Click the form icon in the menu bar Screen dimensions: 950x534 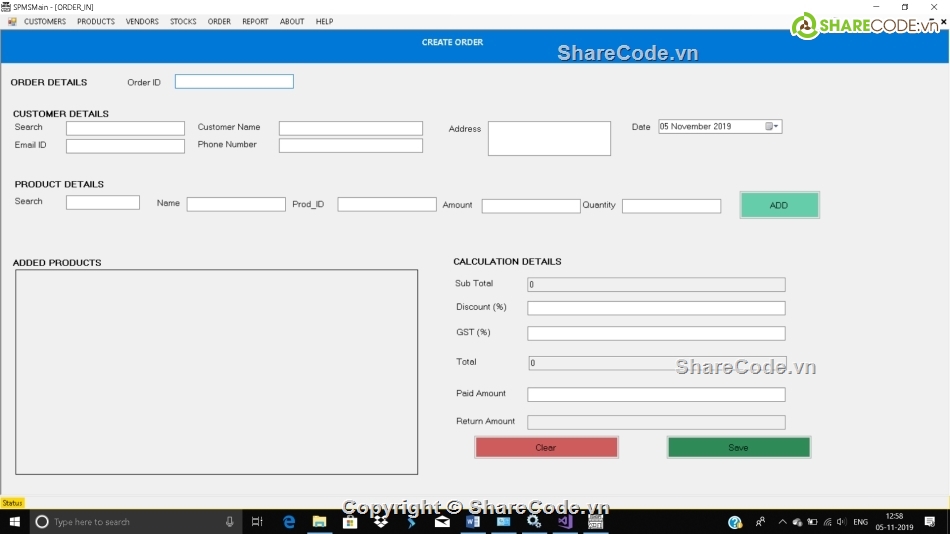tap(12, 21)
